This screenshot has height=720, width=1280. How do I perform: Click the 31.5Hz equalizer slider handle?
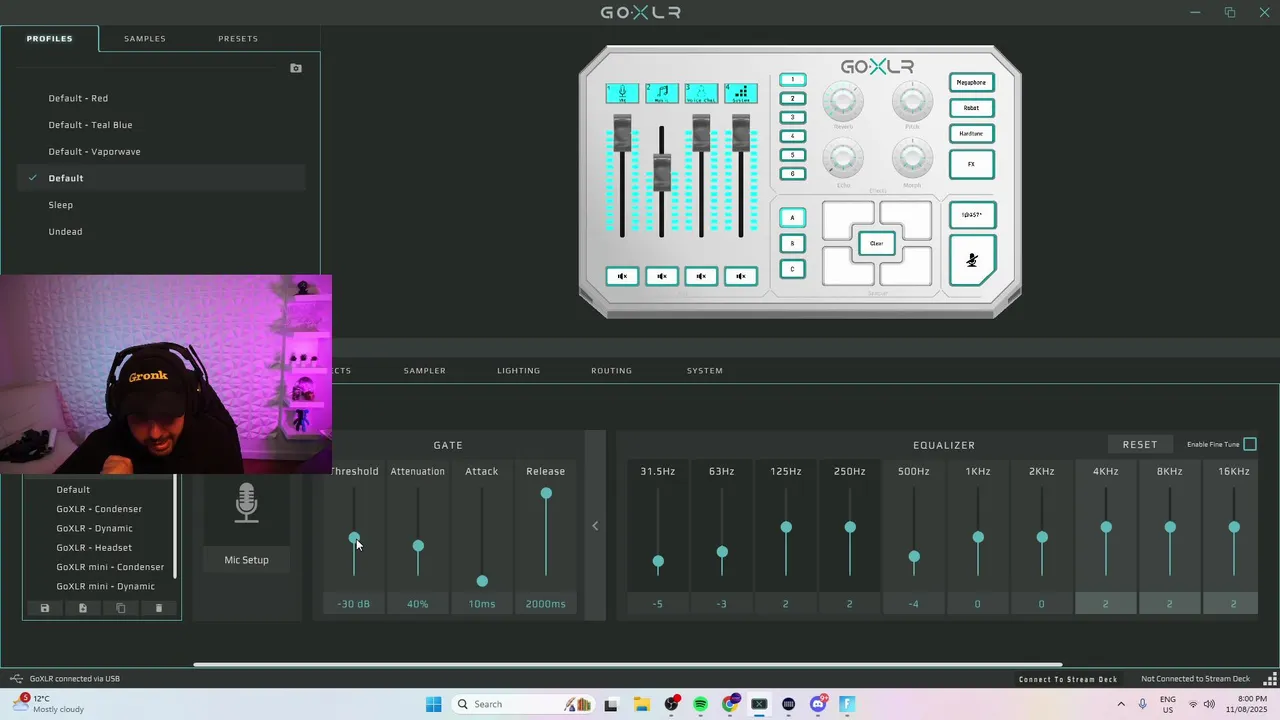coord(658,562)
